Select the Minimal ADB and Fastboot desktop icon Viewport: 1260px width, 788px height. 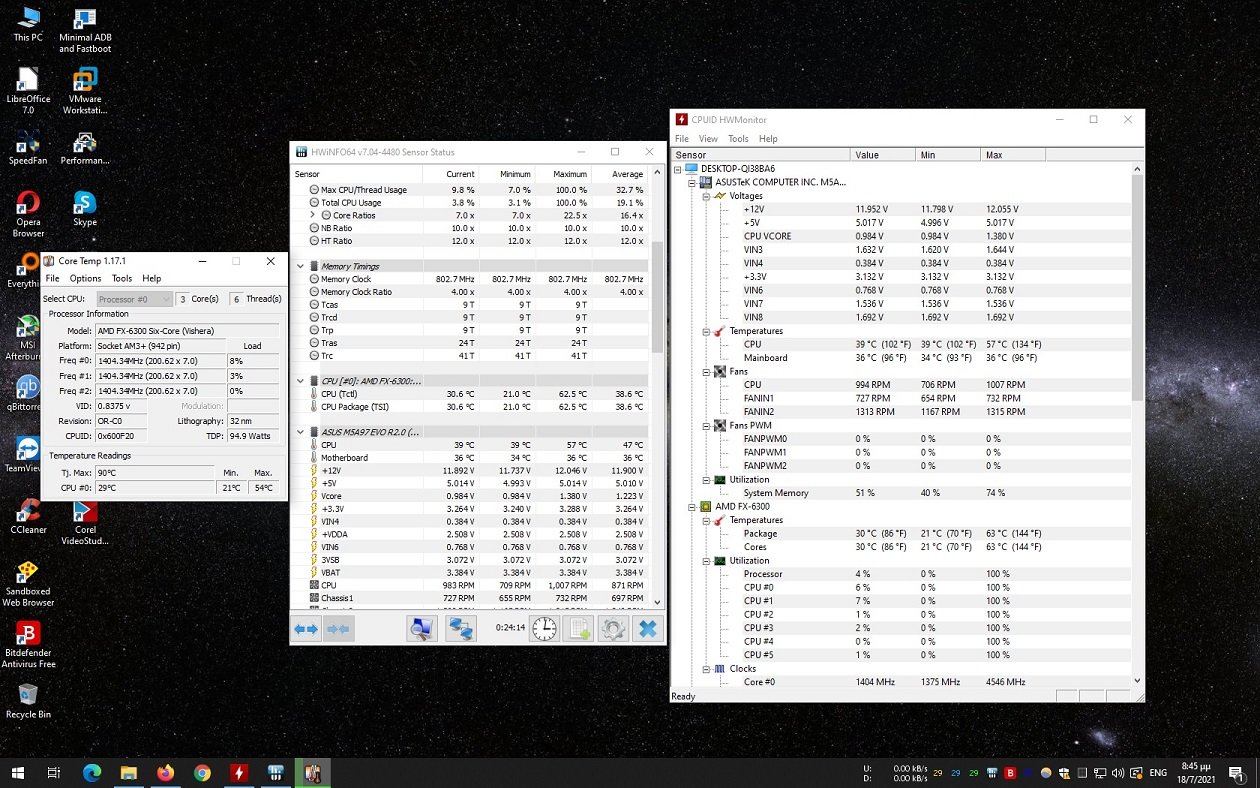point(85,31)
